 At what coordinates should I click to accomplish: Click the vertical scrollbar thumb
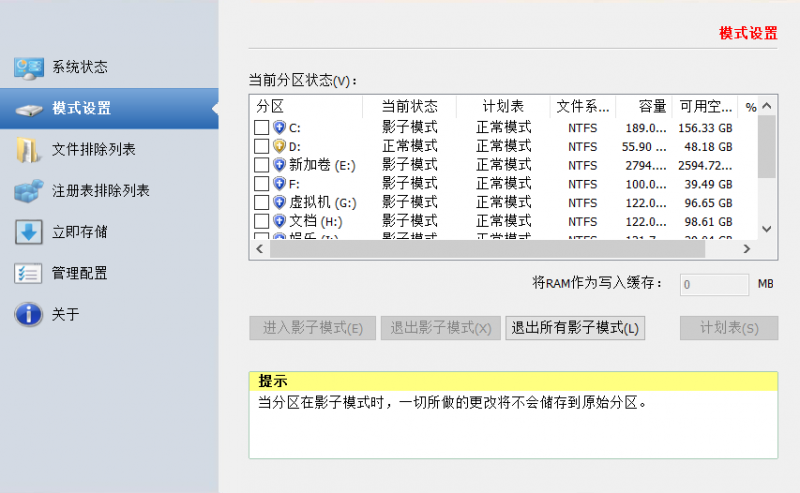coord(767,147)
